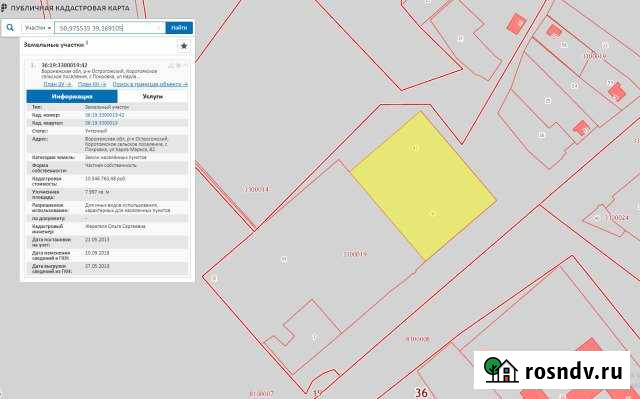The image size is (640, 399).
Task: Open the Поиск в границах объекта link
Action: pyautogui.click(x=150, y=84)
